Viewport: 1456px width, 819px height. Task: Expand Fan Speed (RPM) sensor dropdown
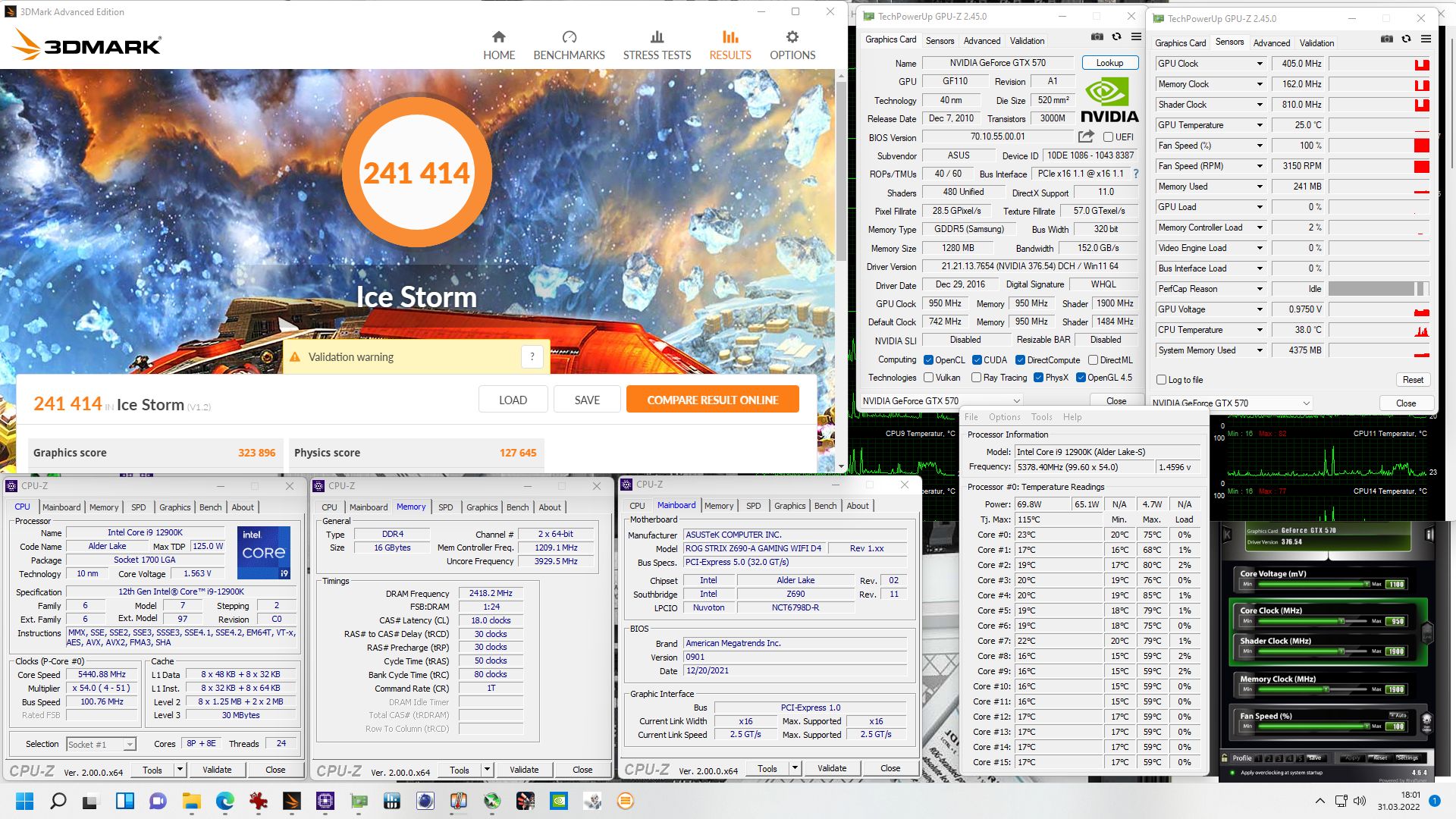1260,166
